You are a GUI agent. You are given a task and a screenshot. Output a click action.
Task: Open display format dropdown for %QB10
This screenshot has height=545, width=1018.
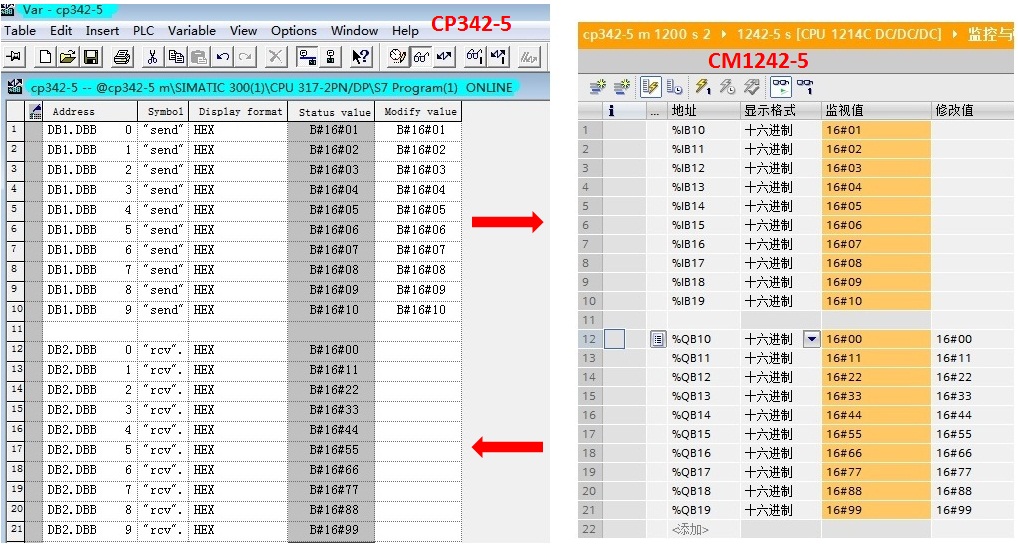coord(812,339)
